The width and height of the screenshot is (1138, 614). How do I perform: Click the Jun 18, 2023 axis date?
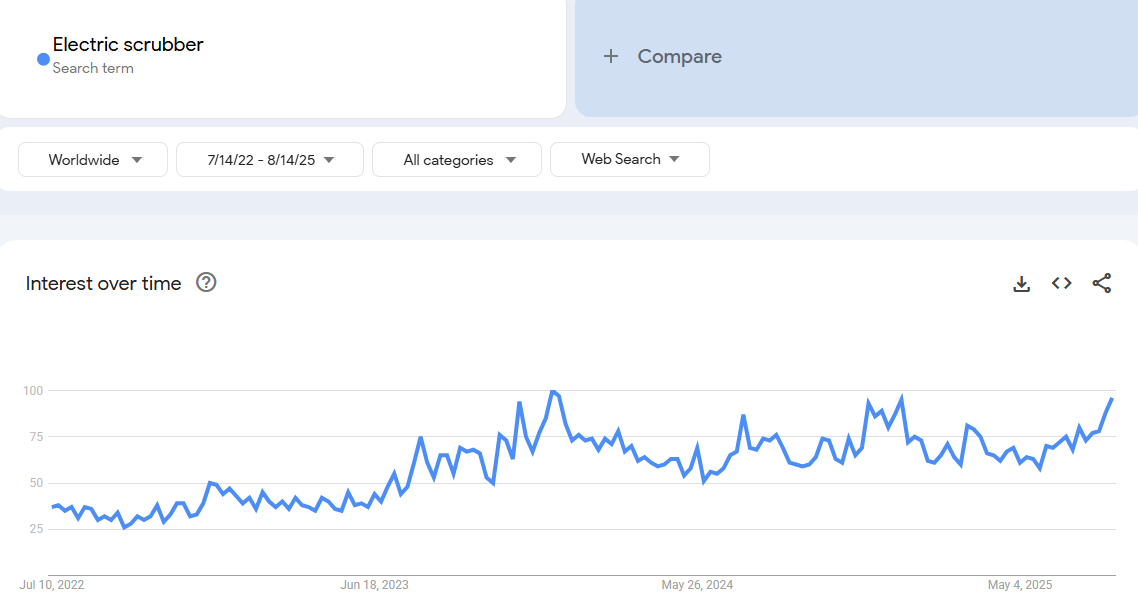pos(375,585)
